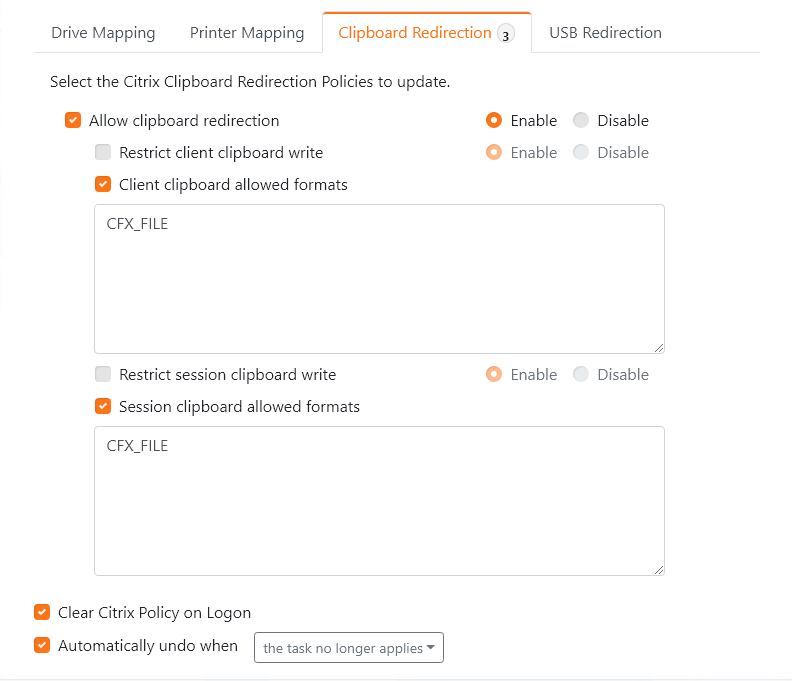The width and height of the screenshot is (792, 681).
Task: Toggle Automatically undo when checkbox
Action: [42, 646]
